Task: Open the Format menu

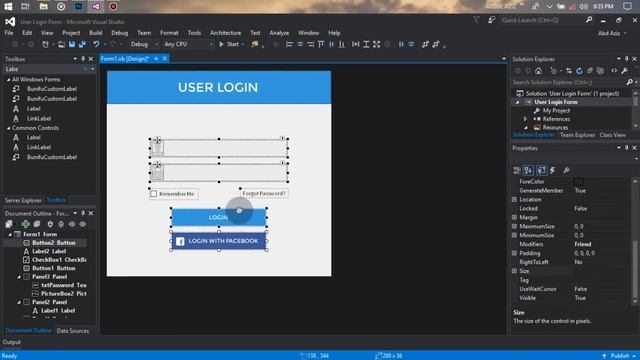Action: [169, 33]
